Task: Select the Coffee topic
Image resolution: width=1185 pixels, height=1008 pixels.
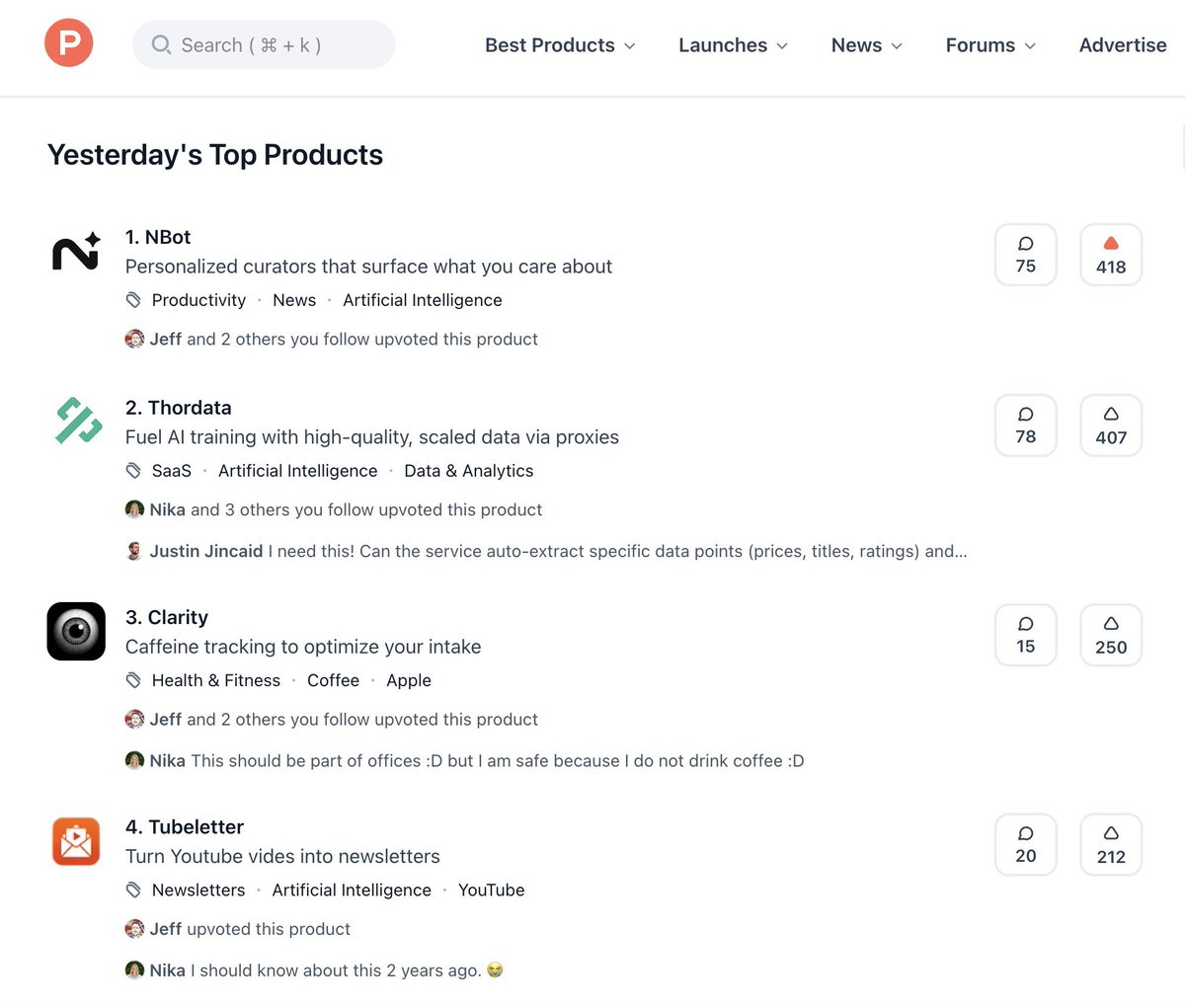Action: 333,680
